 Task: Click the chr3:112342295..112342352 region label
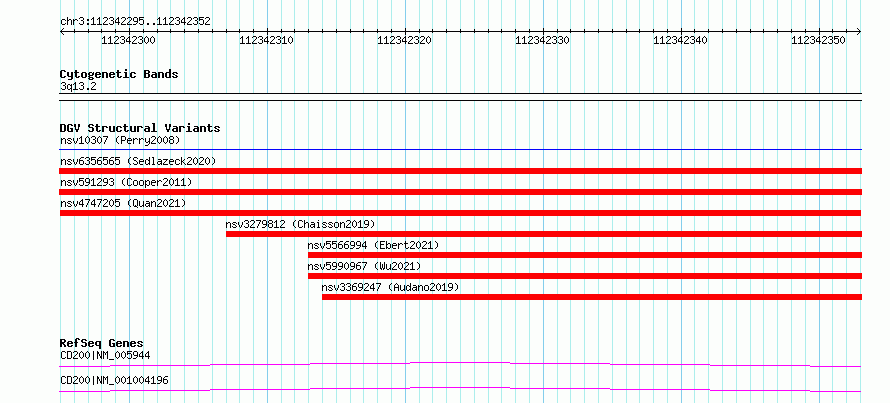click(x=135, y=22)
